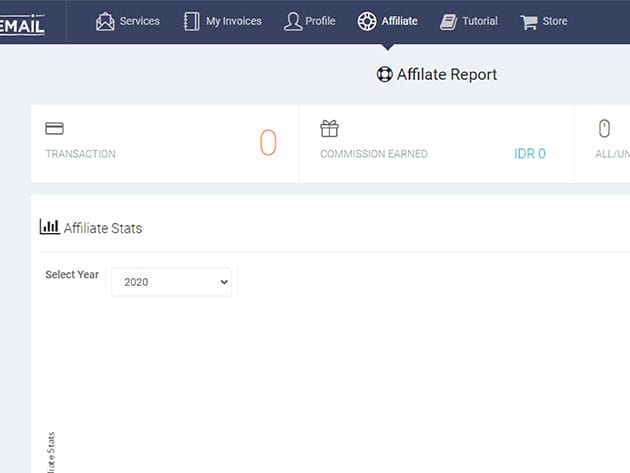Click the My Invoices document icon
Screen dimensions: 630x473
[x=192, y=21]
